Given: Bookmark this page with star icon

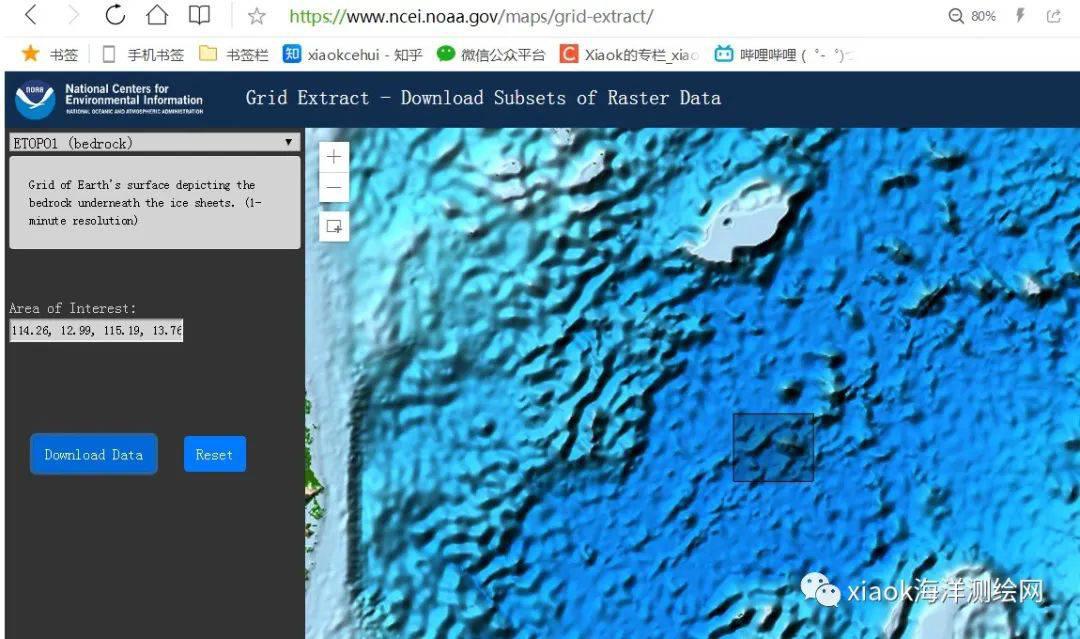Looking at the screenshot, I should pos(257,16).
